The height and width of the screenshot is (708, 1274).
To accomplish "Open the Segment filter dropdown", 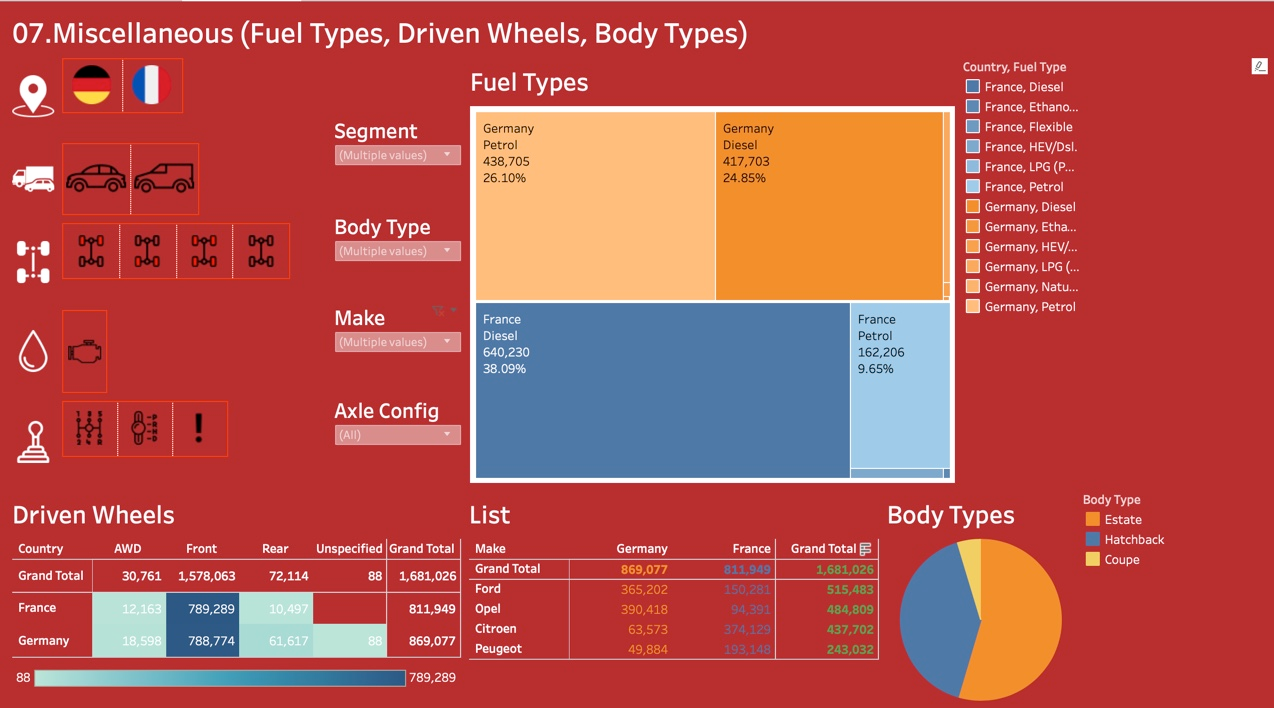I will [x=397, y=155].
